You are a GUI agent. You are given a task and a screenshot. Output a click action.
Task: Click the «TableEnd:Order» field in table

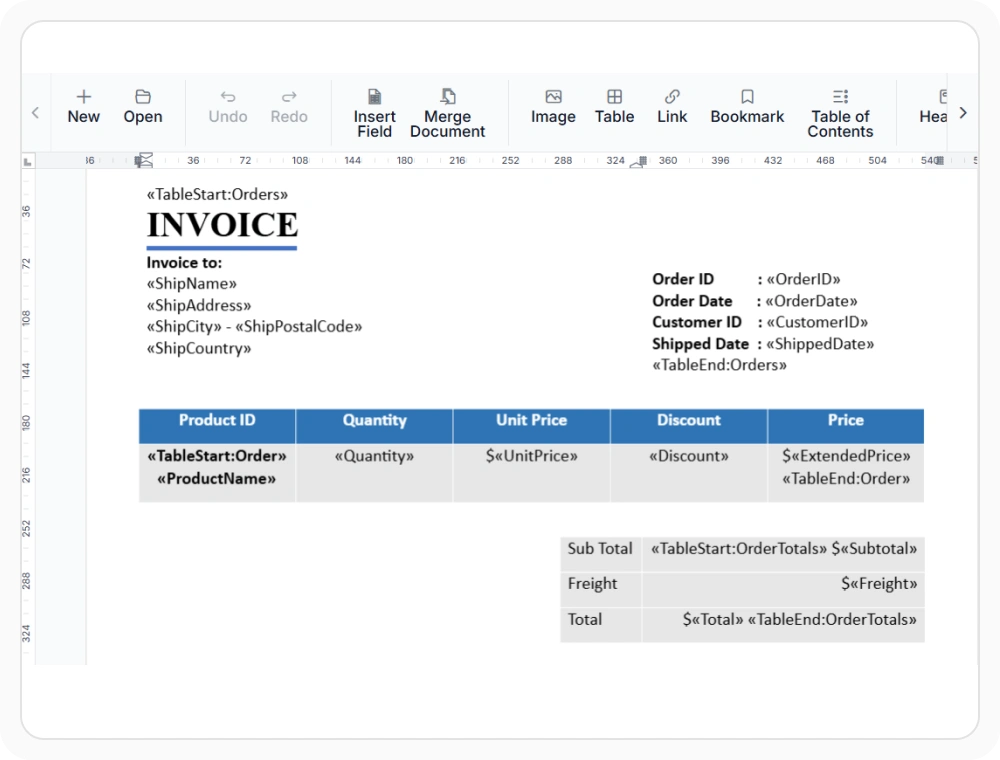point(846,479)
